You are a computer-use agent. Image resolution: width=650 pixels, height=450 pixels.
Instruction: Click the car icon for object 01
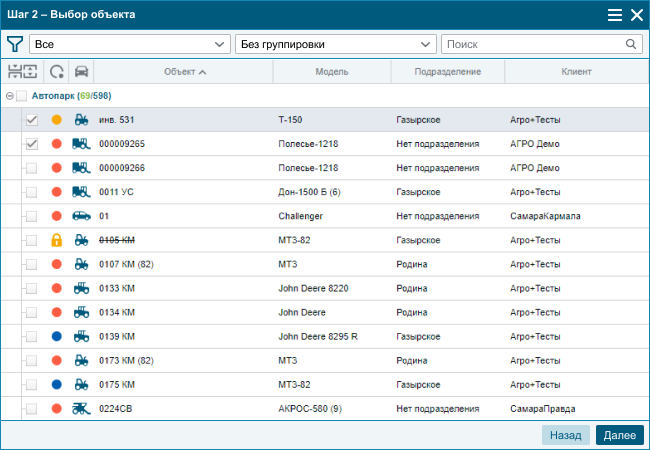point(82,216)
